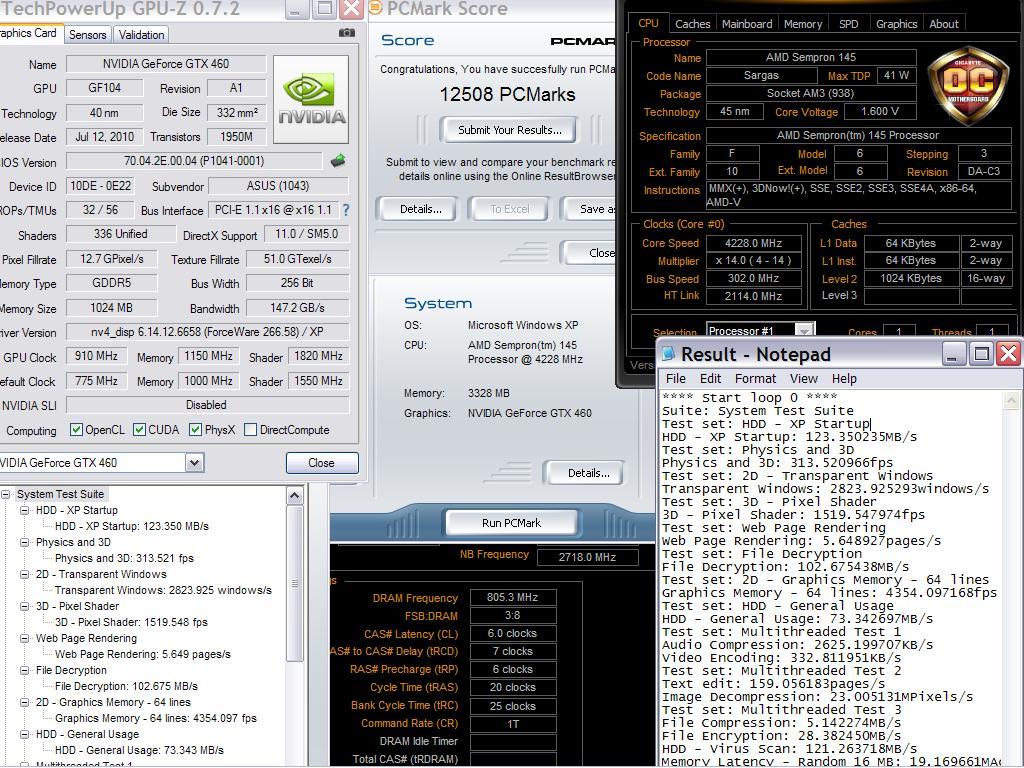The image size is (1024, 768).
Task: Collapse the 2D - Graphics Memory node
Action: [25, 702]
